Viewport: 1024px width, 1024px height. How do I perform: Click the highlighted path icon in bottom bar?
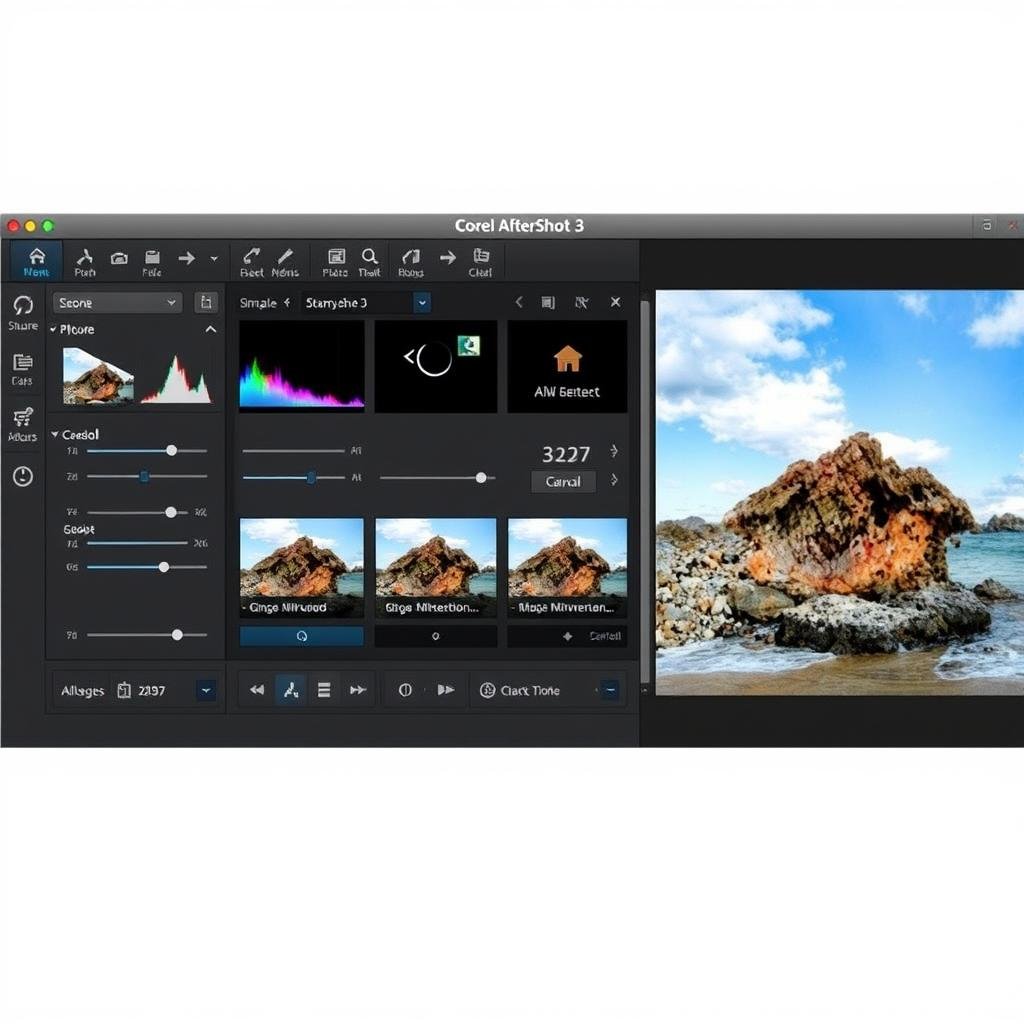(291, 690)
